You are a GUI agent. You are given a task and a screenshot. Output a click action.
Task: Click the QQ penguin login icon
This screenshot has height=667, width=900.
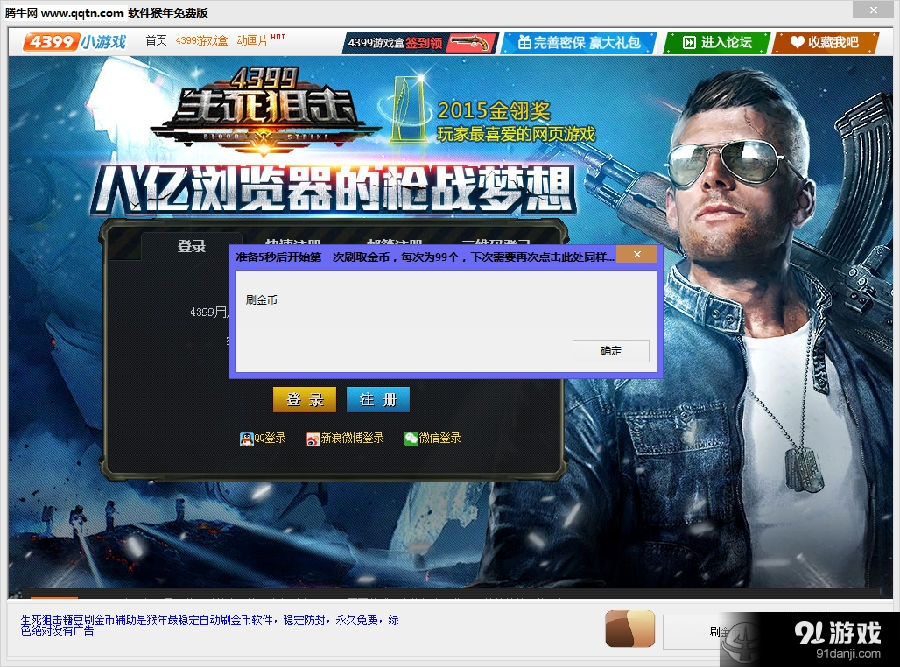pos(246,439)
